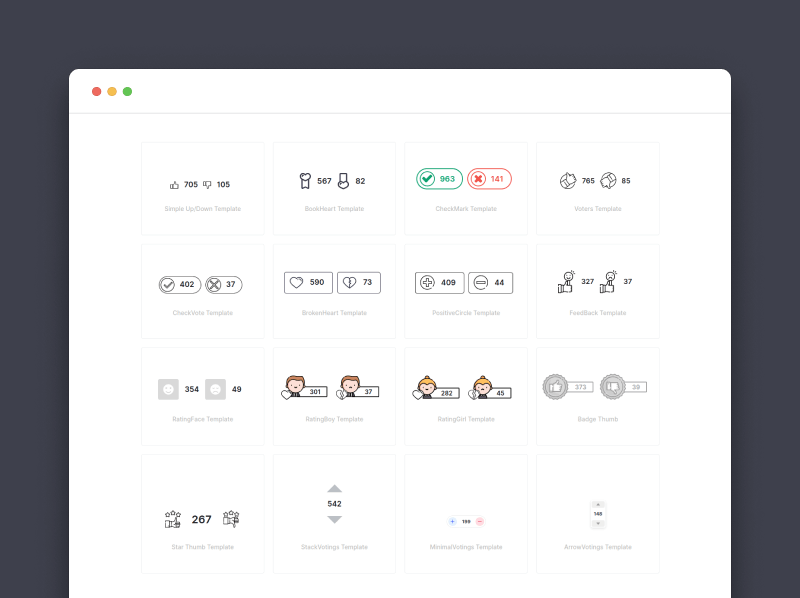Click the thumbs-down badge showing 39
Screen dimensions: 800x598
pos(623,387)
